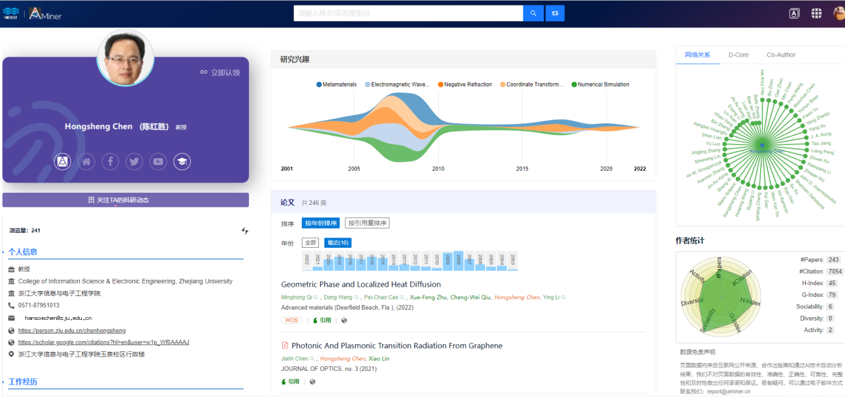Click the 工作经历 section heading
Viewport: 845px width, 397px height.
tap(23, 382)
